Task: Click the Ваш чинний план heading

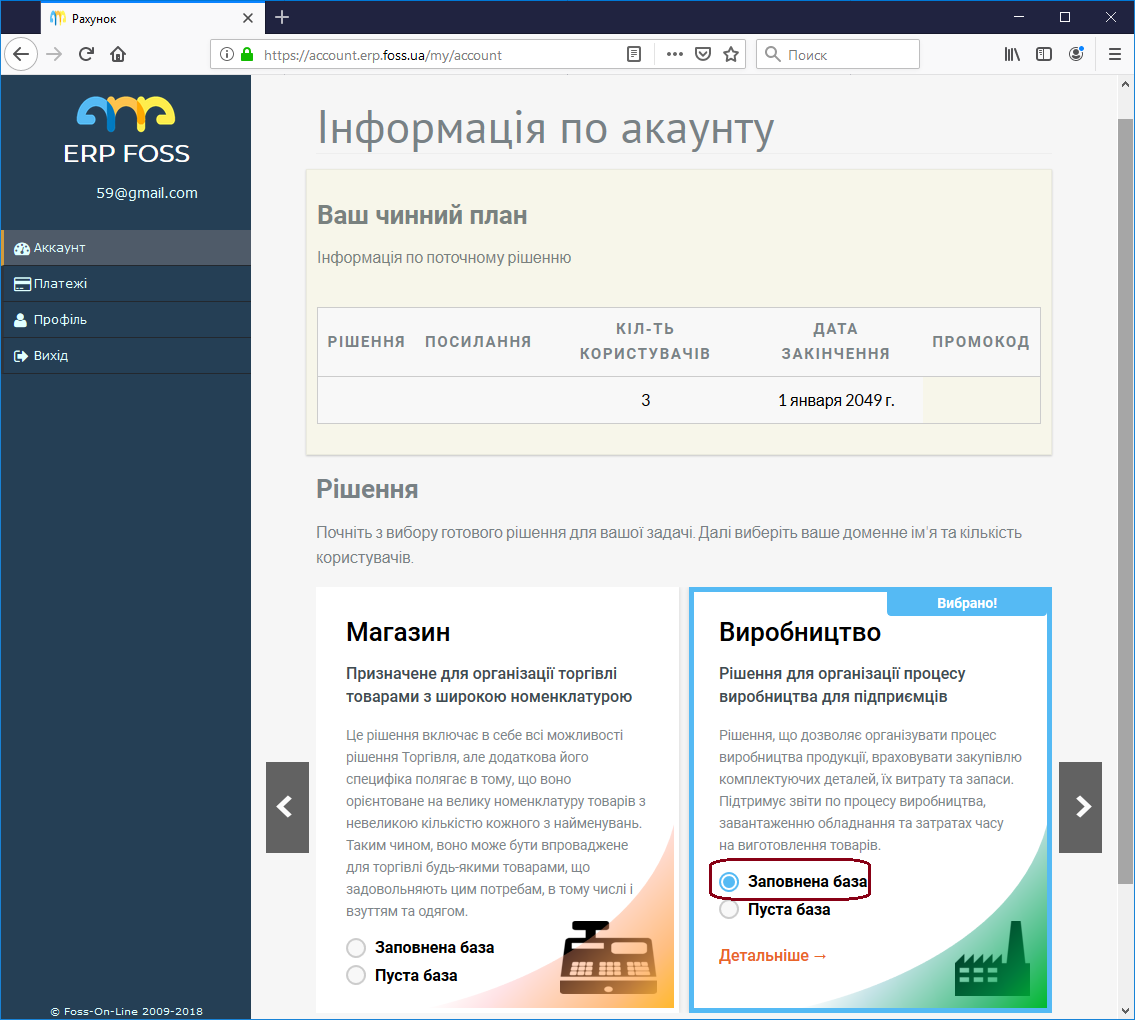Action: pyautogui.click(x=422, y=215)
